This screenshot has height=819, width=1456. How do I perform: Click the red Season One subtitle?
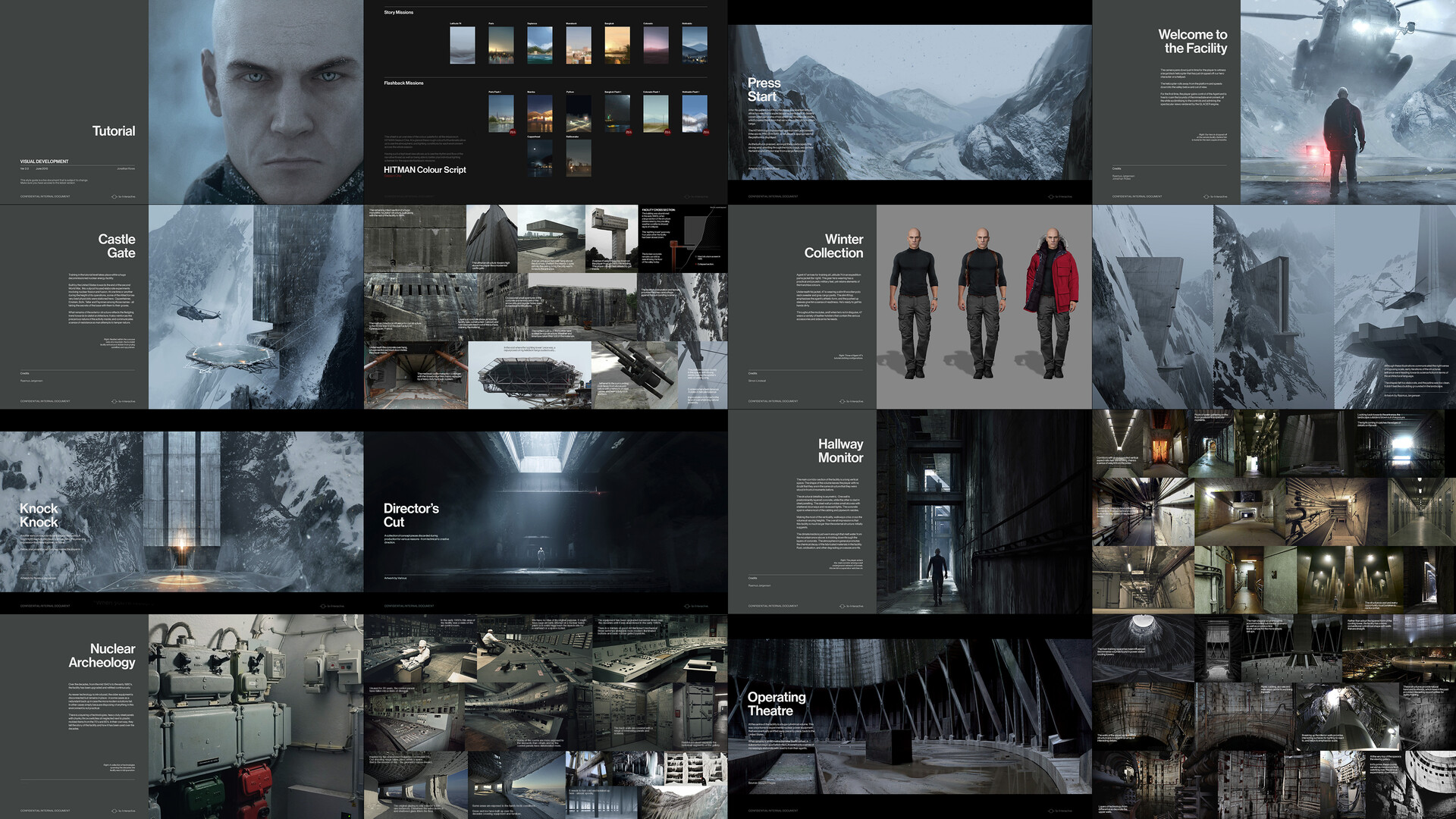[393, 176]
